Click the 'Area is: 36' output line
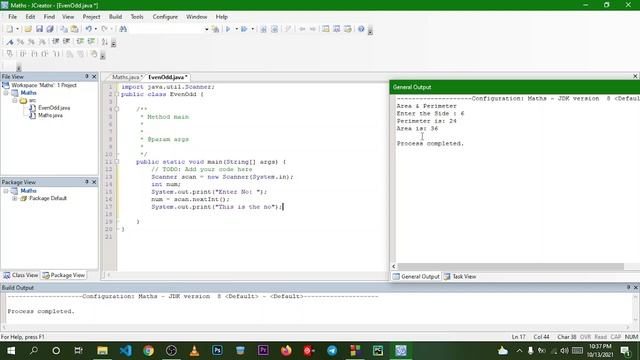 (417, 129)
